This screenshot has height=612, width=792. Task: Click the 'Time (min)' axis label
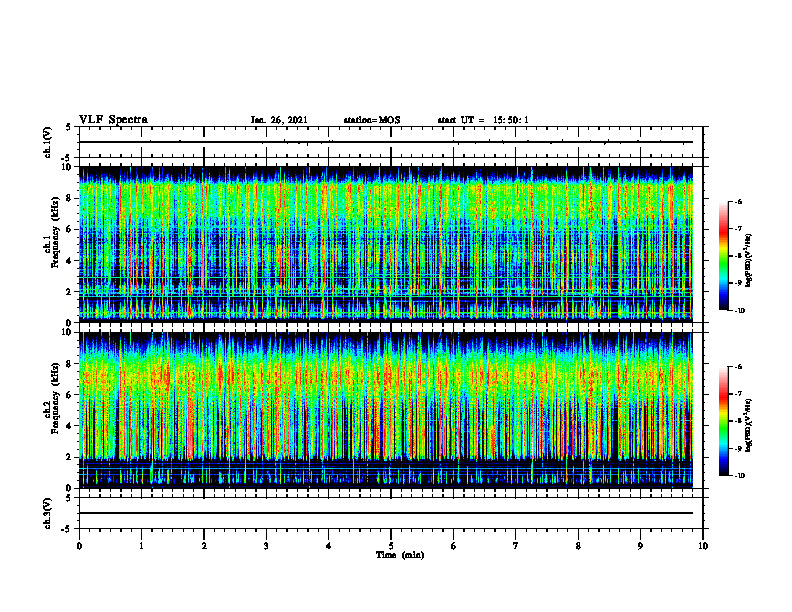tap(400, 555)
